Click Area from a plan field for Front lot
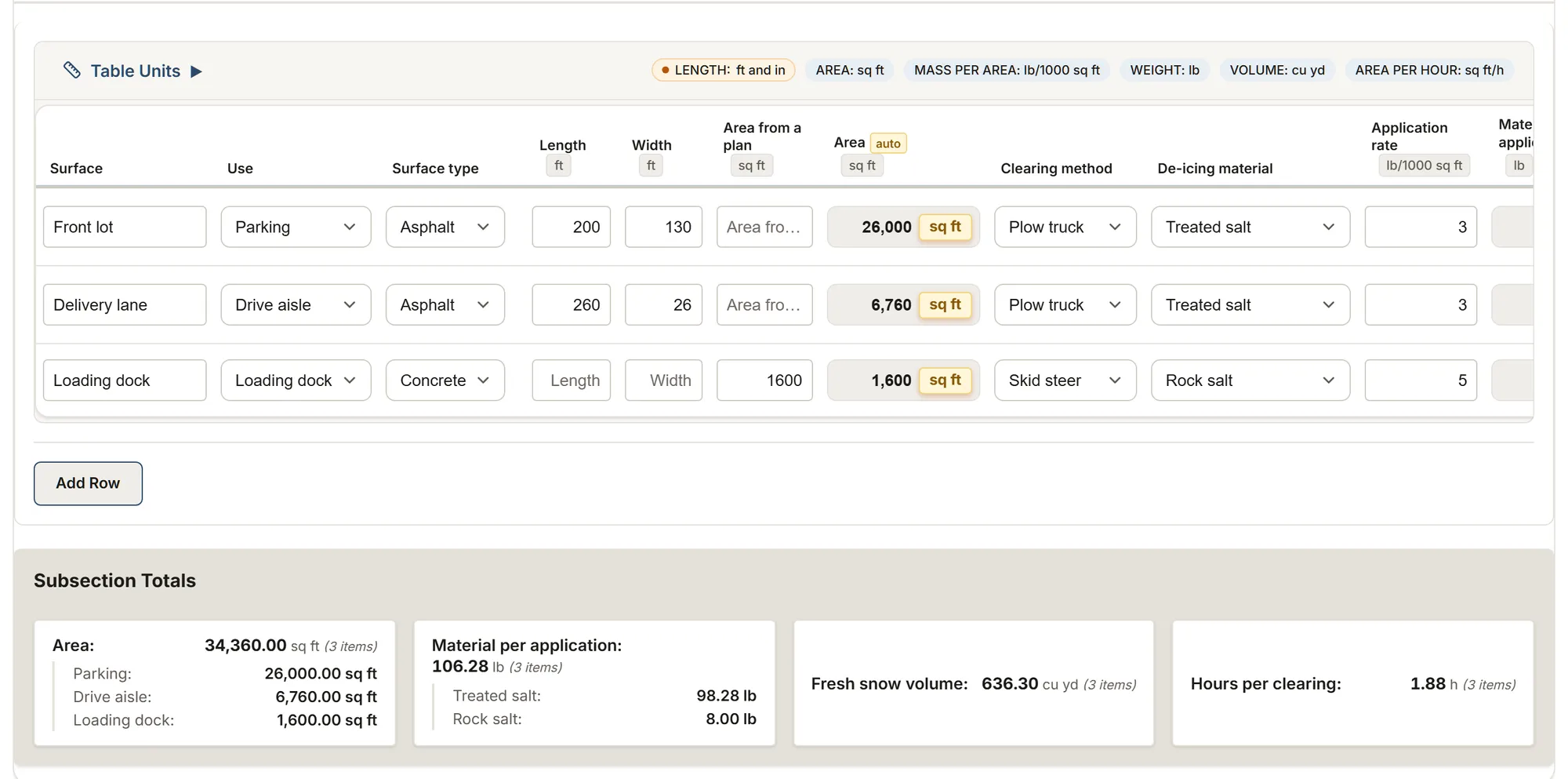Screen dimensions: 1568x779 pyautogui.click(x=764, y=227)
